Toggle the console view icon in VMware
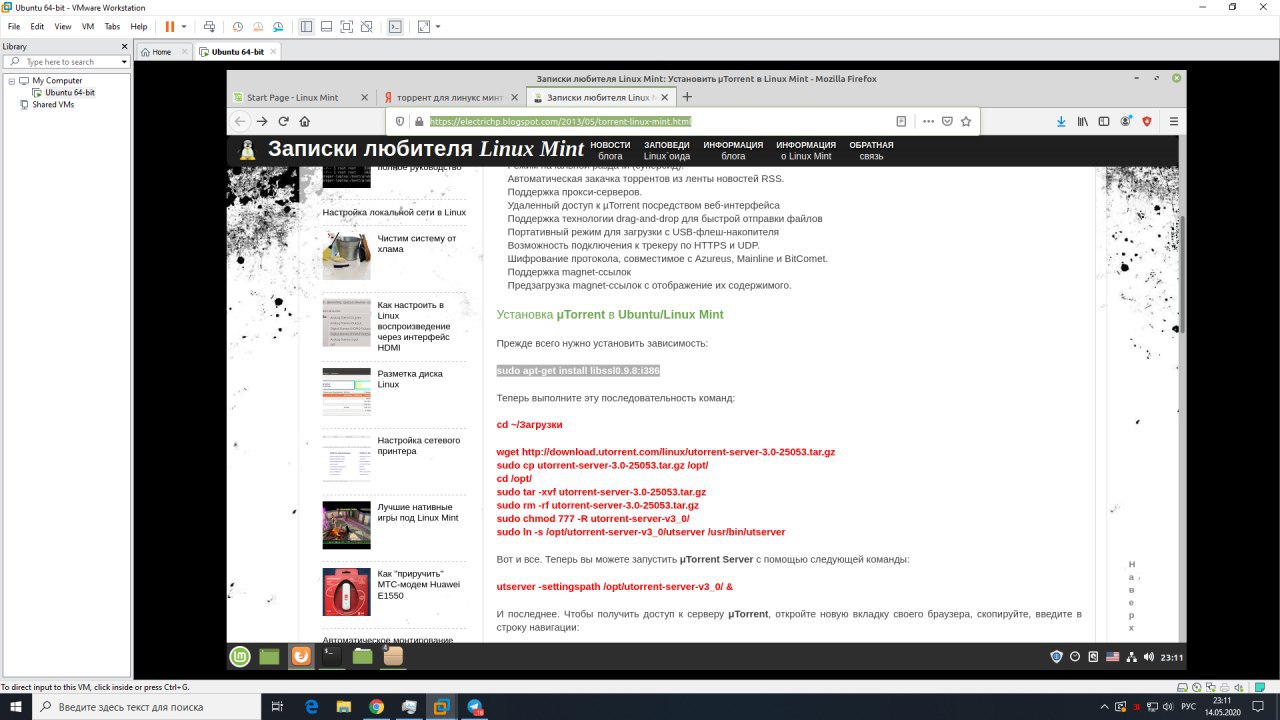Image resolution: width=1280 pixels, height=720 pixels. pyautogui.click(x=395, y=26)
